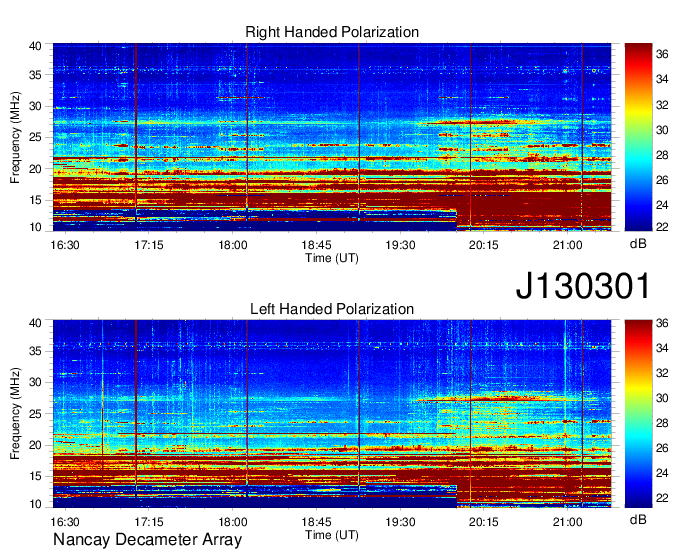Click the Left Handed Polarization spectrogram plot
The image size is (680, 552).
332,414
